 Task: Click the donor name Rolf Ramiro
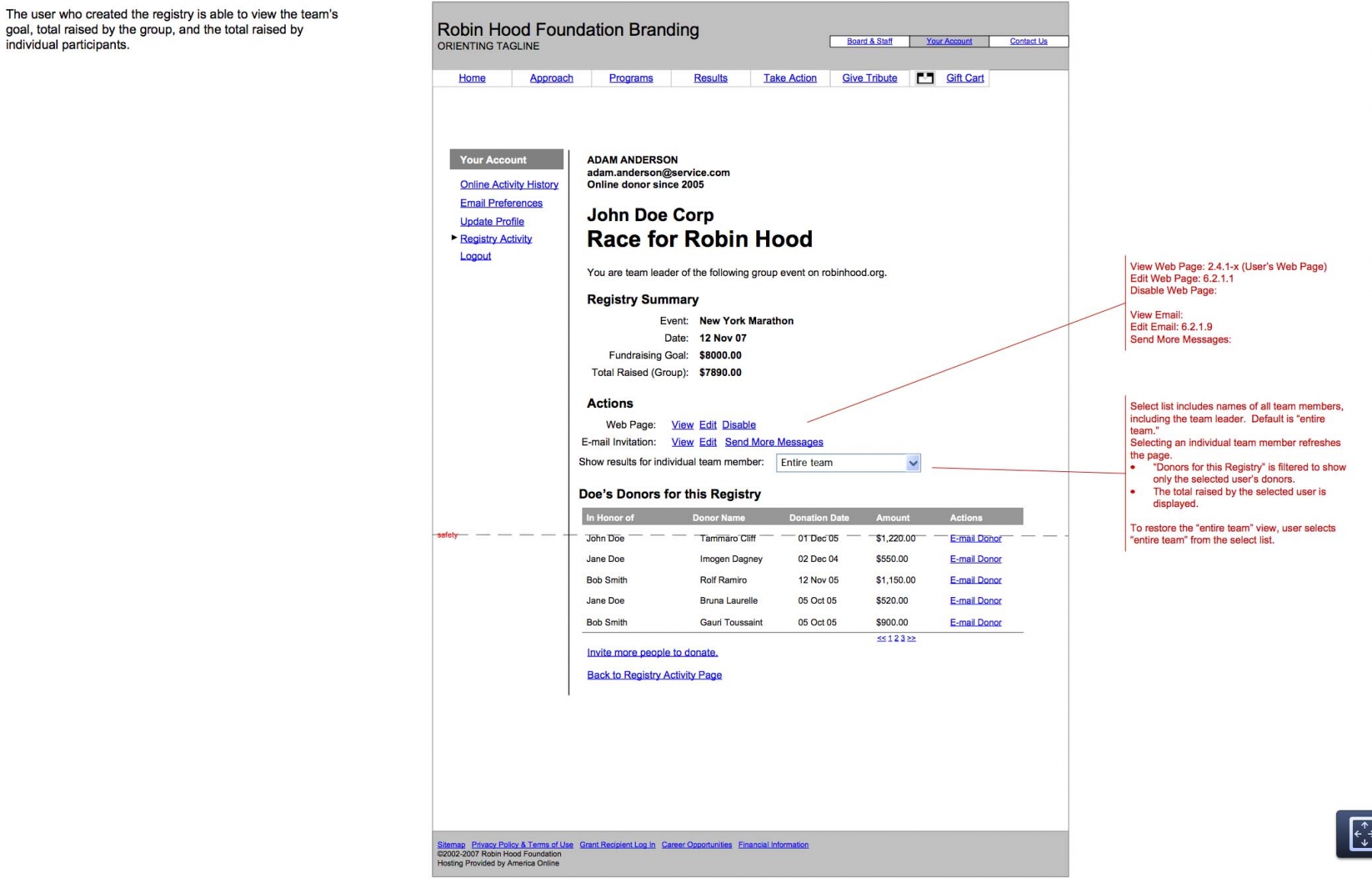click(x=723, y=580)
